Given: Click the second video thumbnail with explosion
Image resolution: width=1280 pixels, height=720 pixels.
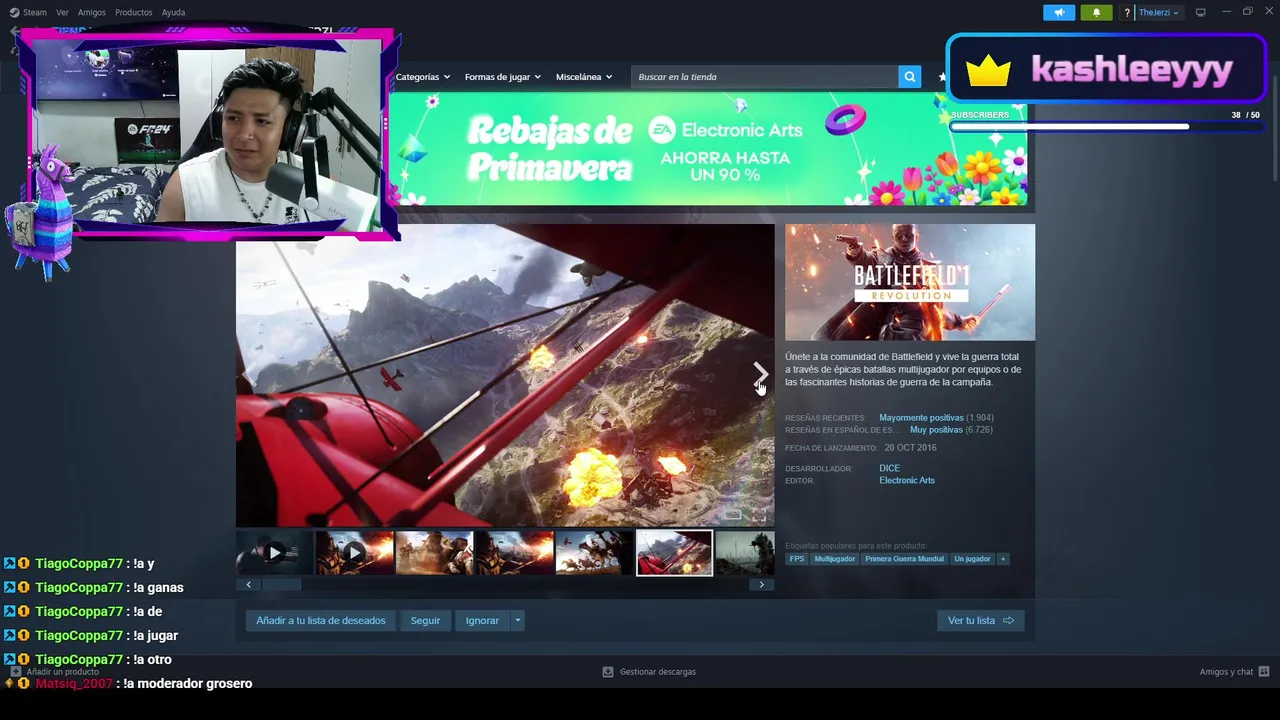Looking at the screenshot, I should click(355, 553).
